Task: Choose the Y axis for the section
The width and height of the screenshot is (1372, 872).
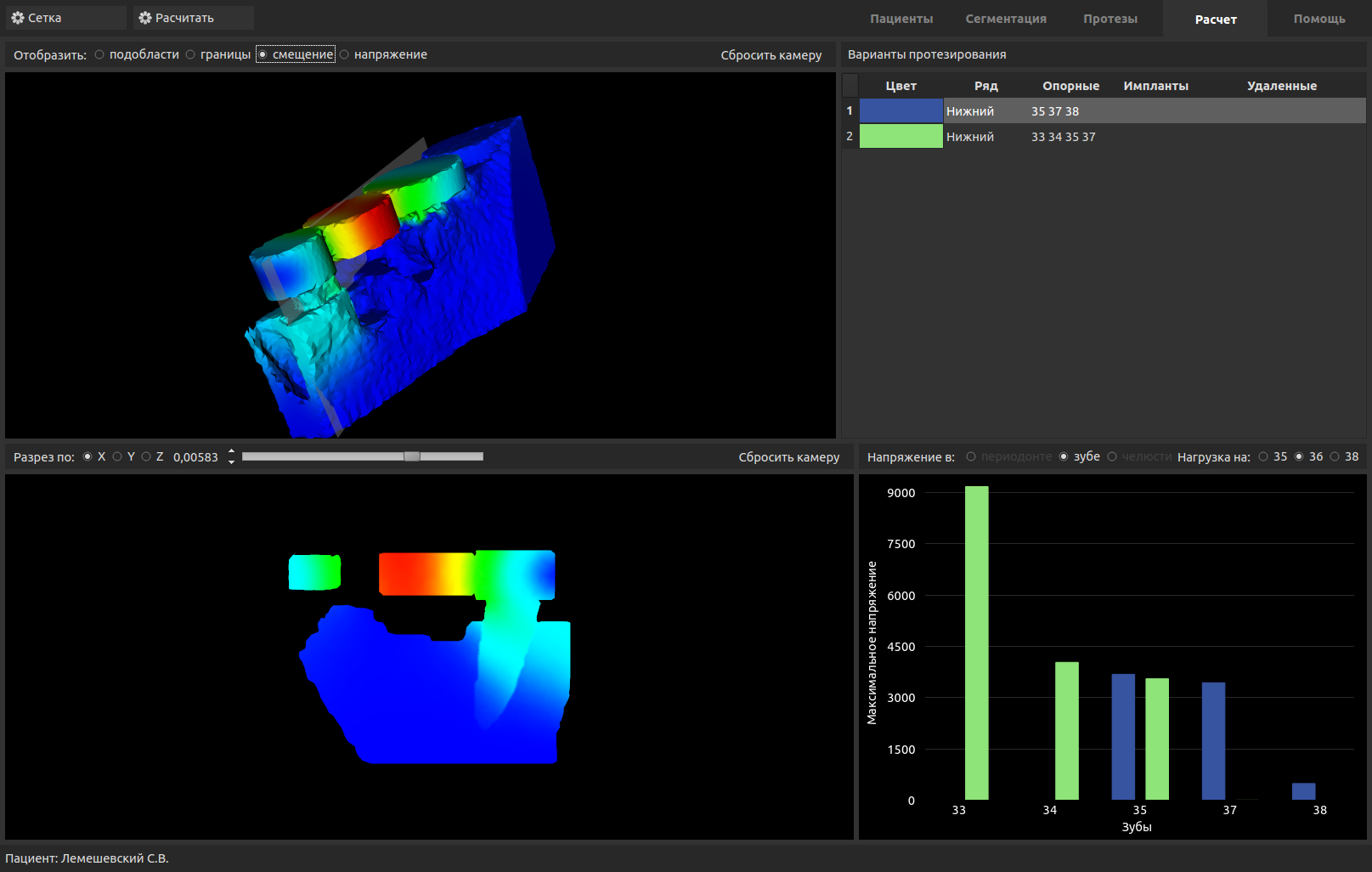Action: pos(118,456)
